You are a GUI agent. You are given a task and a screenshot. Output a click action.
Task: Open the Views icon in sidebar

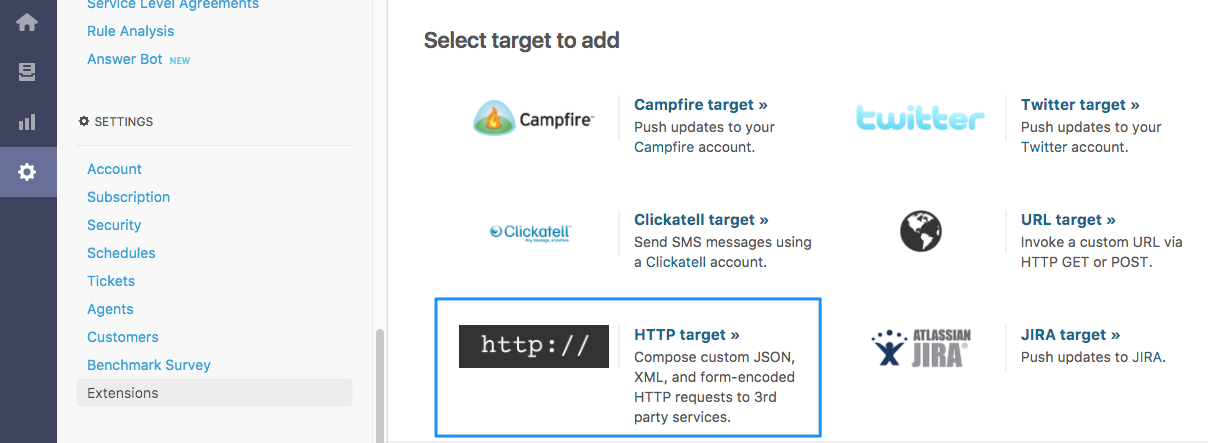(x=27, y=72)
